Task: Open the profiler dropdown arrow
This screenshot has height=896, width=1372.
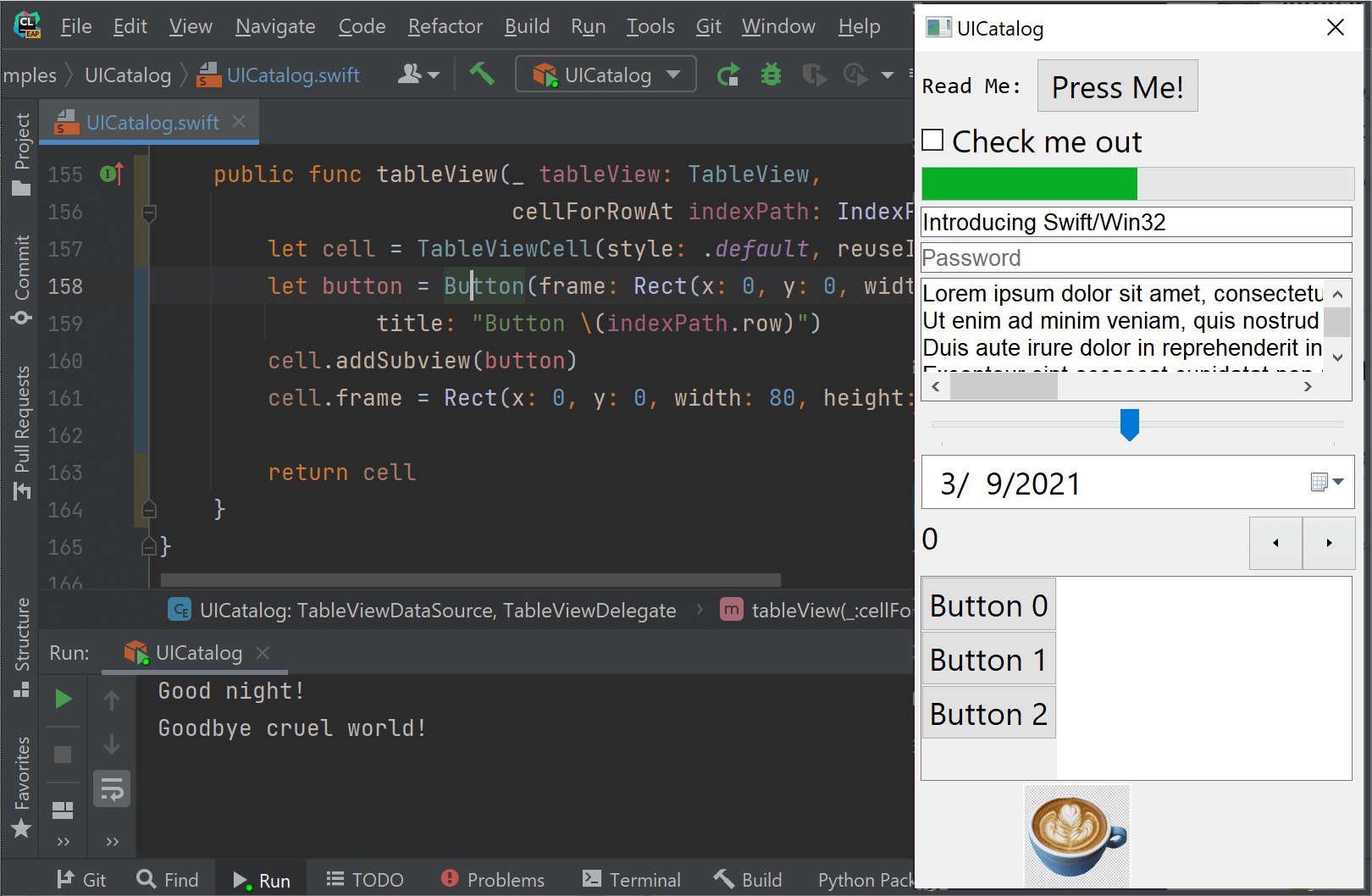Action: tap(888, 75)
